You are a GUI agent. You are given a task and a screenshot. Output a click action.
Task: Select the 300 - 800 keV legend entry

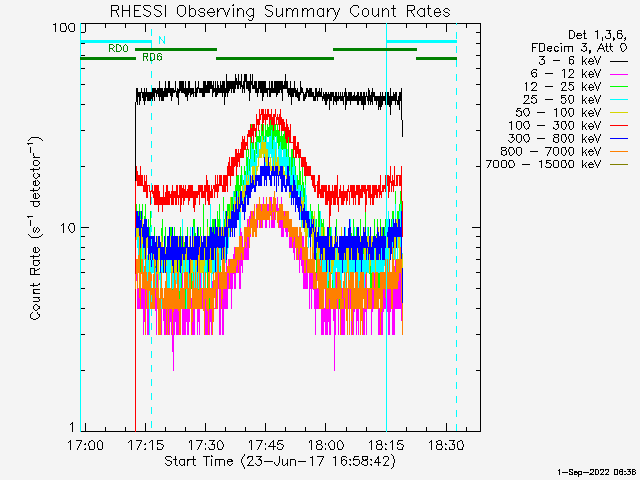click(x=568, y=138)
